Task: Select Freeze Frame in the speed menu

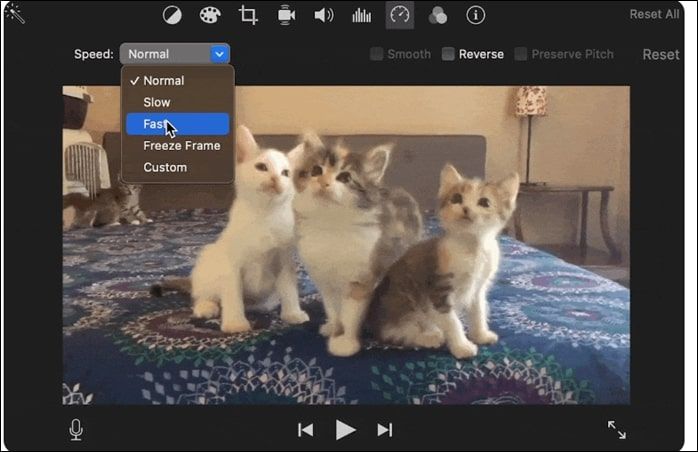Action: click(181, 146)
